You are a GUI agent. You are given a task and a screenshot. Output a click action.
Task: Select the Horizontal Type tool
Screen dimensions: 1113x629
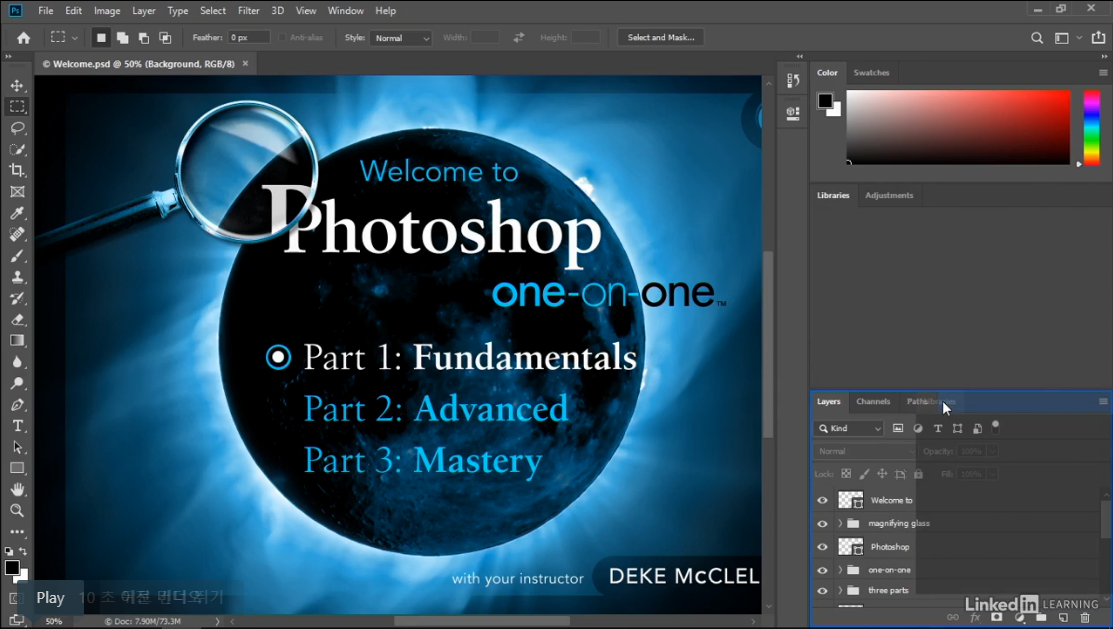(17, 426)
